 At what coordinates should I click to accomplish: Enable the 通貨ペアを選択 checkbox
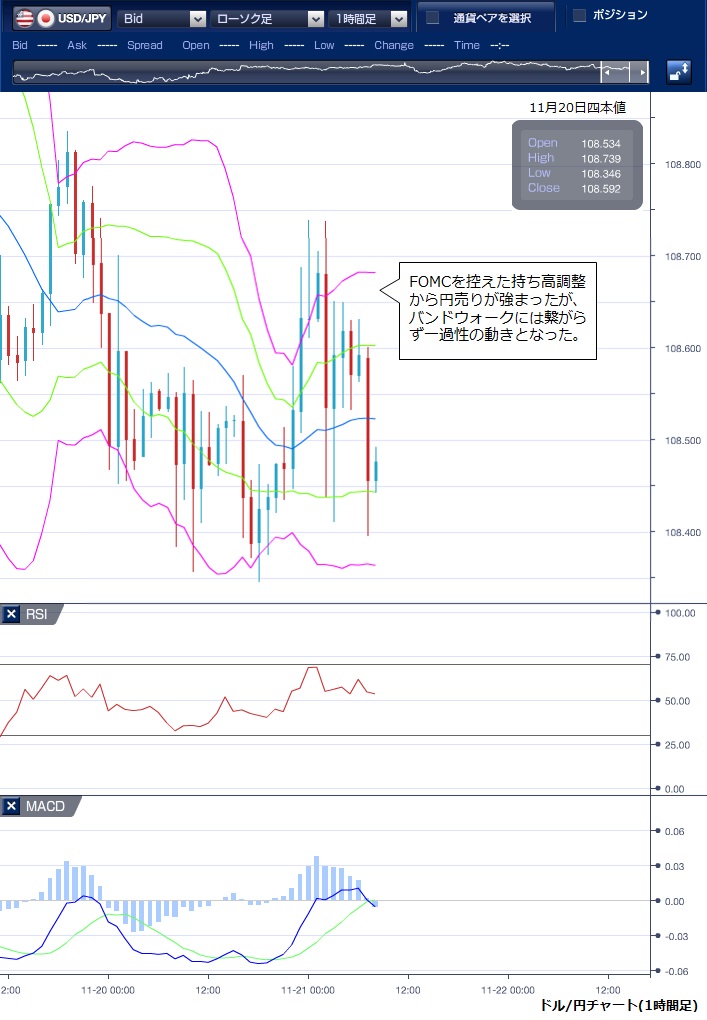pyautogui.click(x=433, y=17)
